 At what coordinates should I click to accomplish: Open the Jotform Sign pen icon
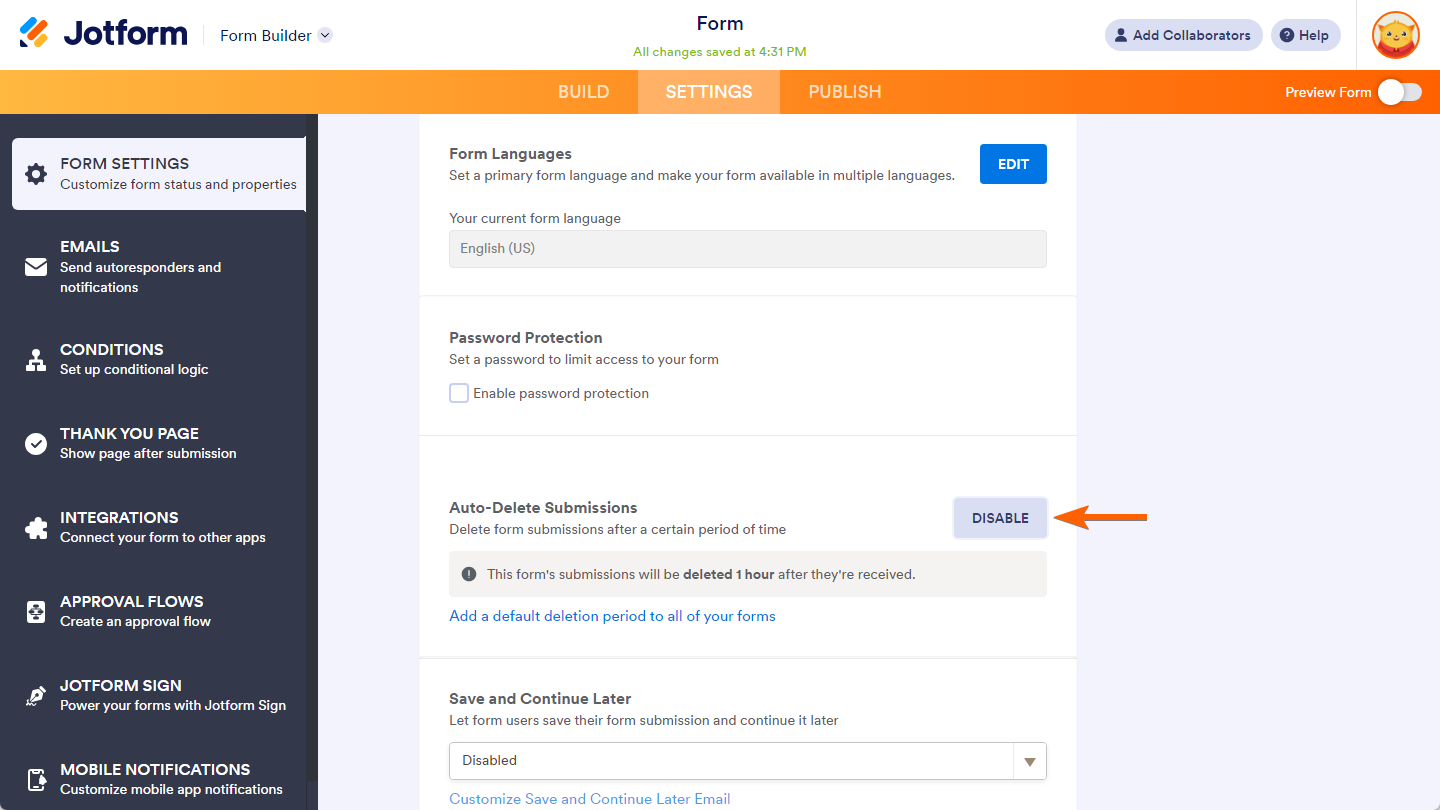click(x=36, y=696)
